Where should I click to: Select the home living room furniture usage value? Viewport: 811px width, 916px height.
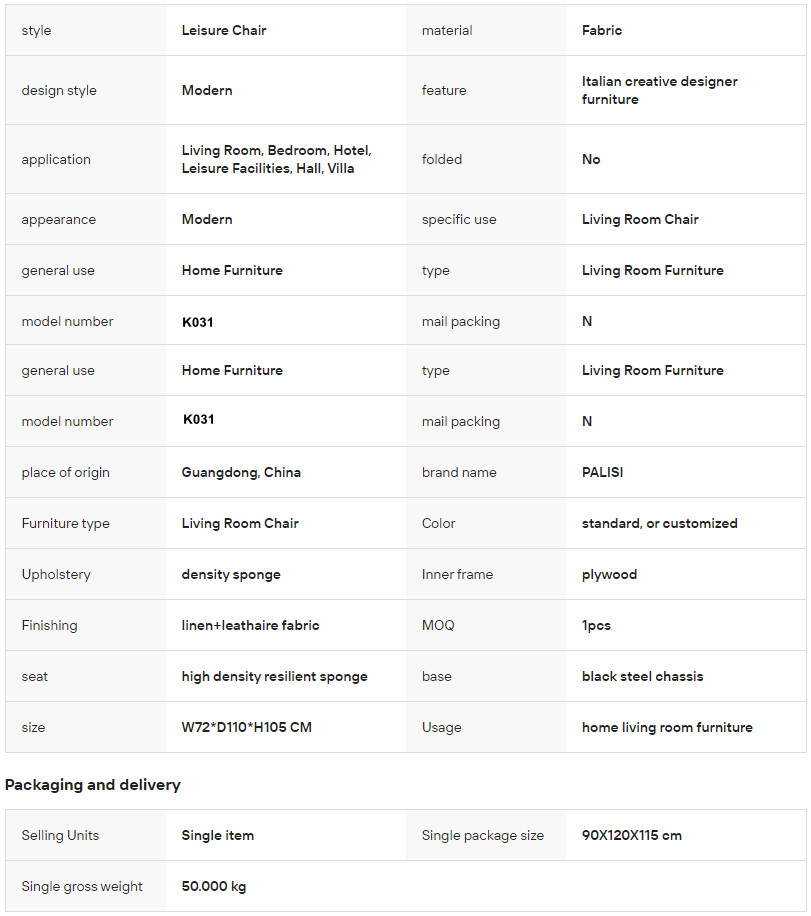667,727
